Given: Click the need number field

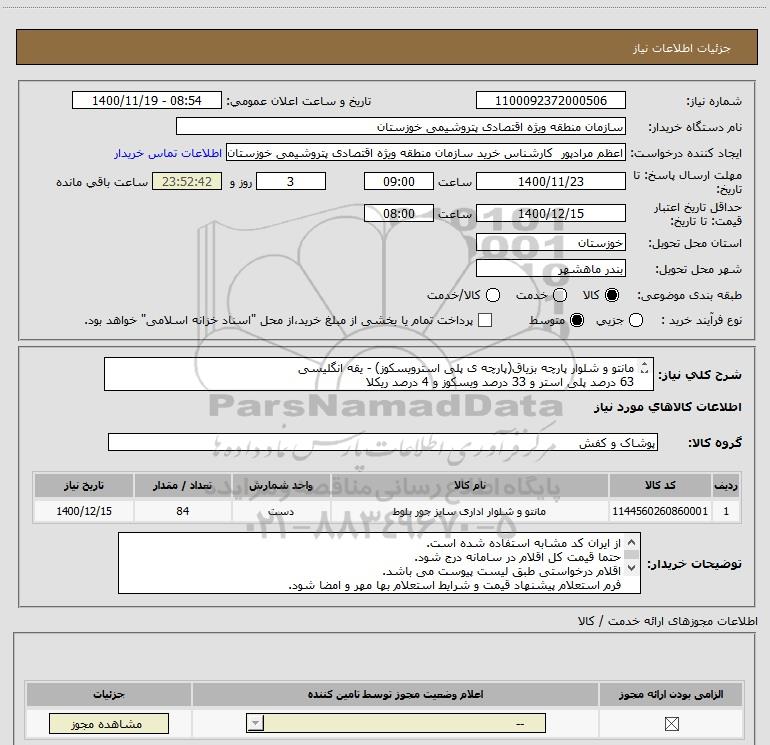Looking at the screenshot, I should (x=550, y=100).
